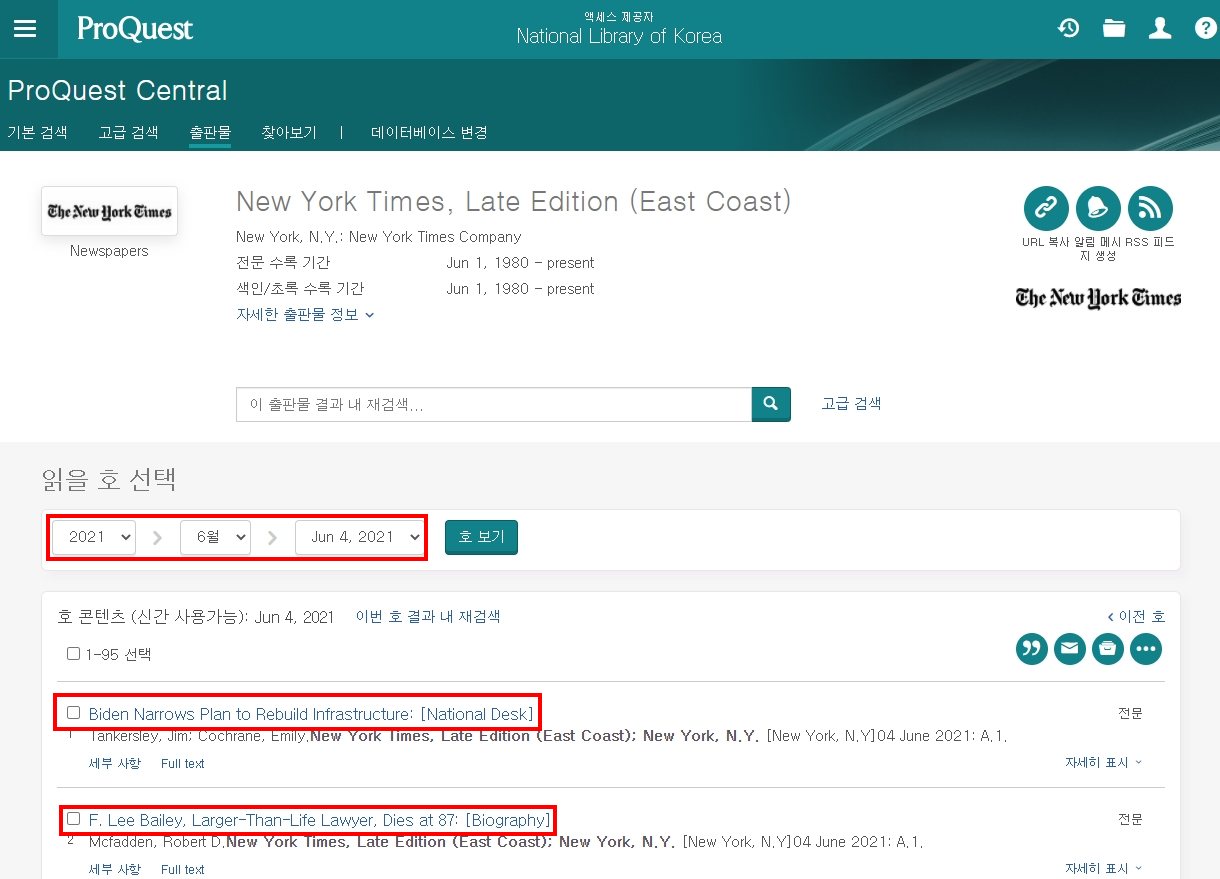Check the F. Lee Bailey article checkbox
The image size is (1220, 879).
pos(73,819)
